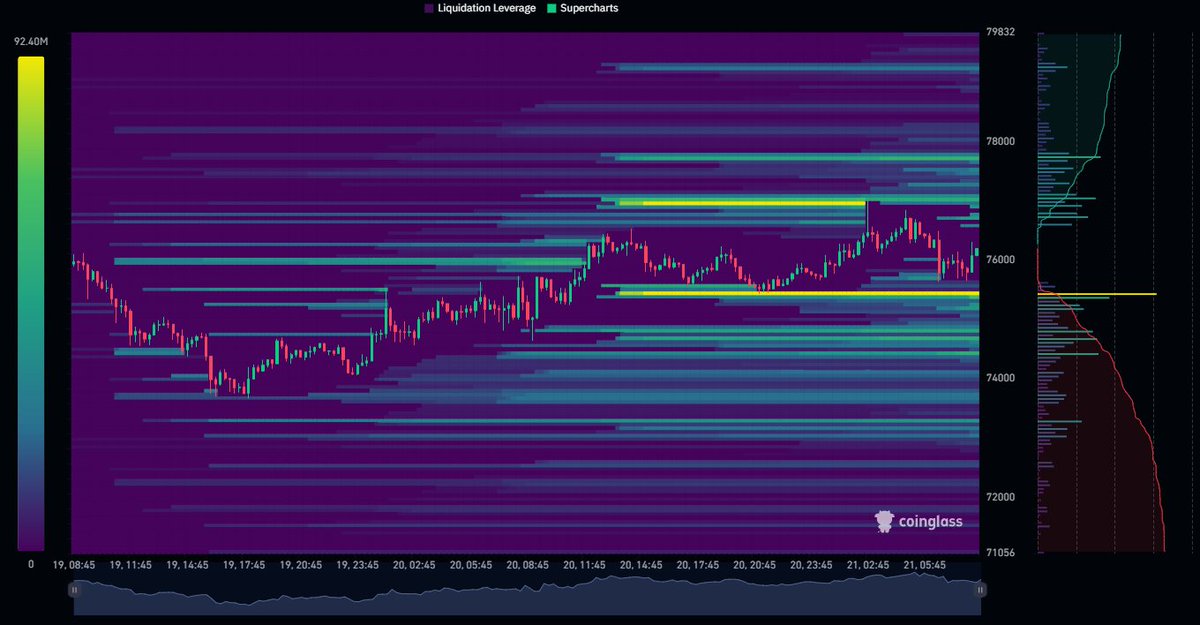Click the 20, 17:45 time axis label
This screenshot has width=1200, height=625.
click(x=698, y=565)
